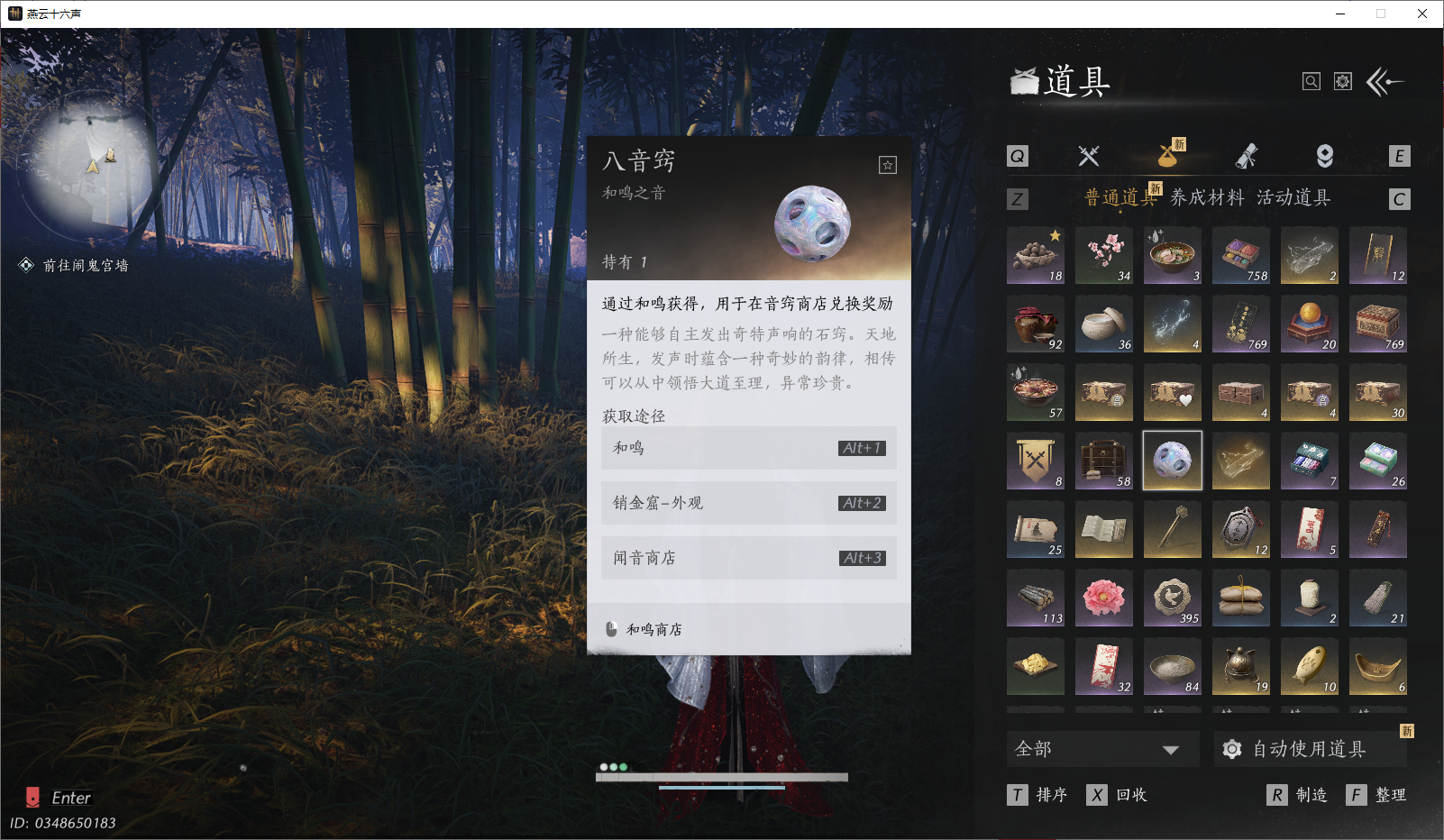The image size is (1444, 840).
Task: Go to 销金窟-外观 acquisition route
Action: pyautogui.click(x=749, y=503)
